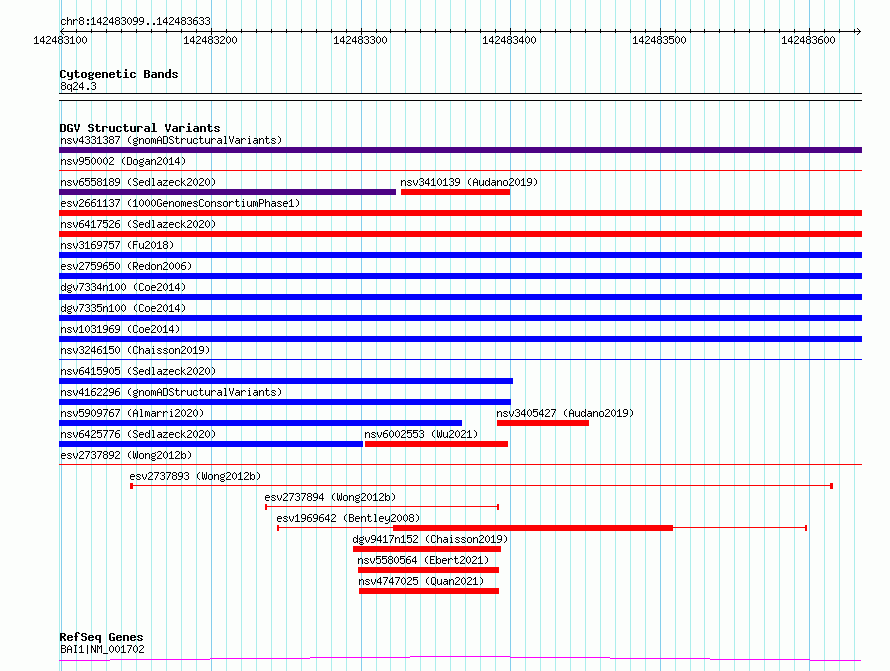Select the nsv6558189 purple variant bar

click(x=227, y=192)
